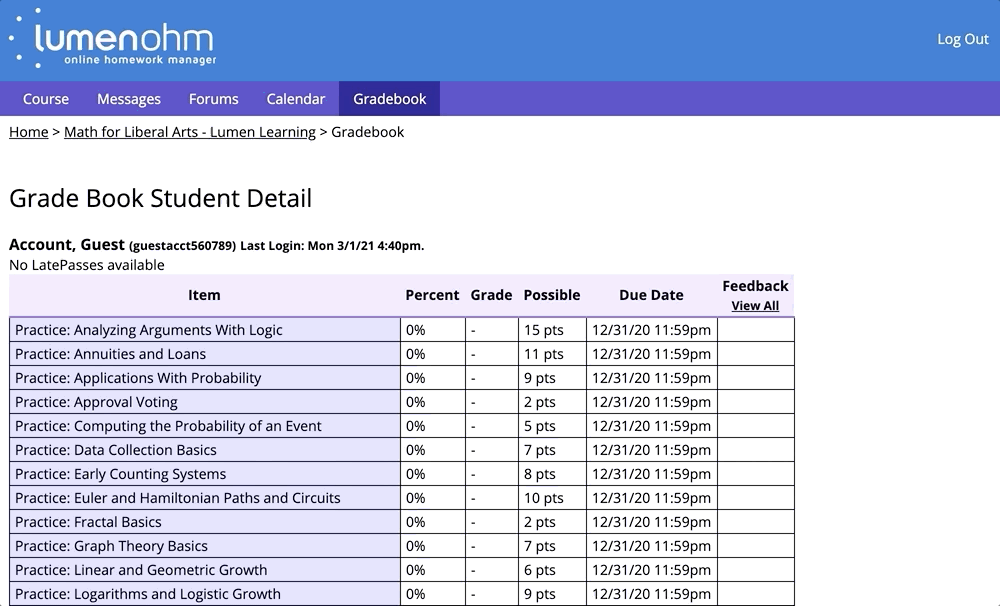
Task: Click Practice: Early Counting Systems item
Action: (x=120, y=474)
